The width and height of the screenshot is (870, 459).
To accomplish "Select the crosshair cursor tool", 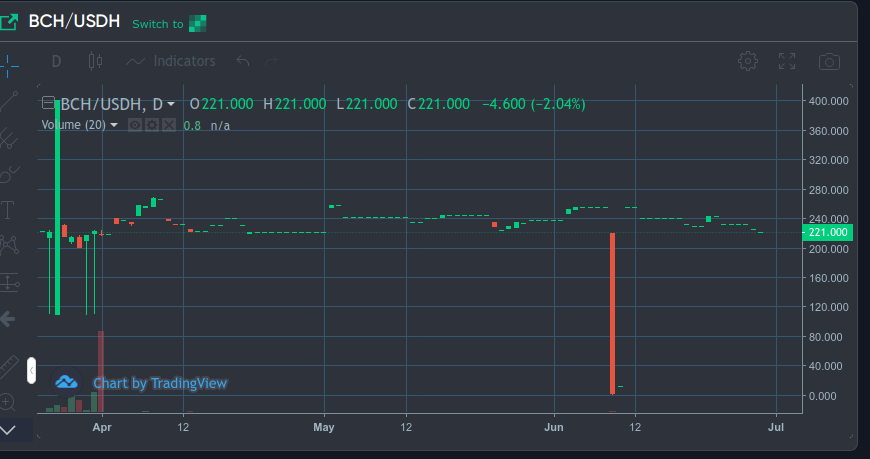I will point(8,67).
